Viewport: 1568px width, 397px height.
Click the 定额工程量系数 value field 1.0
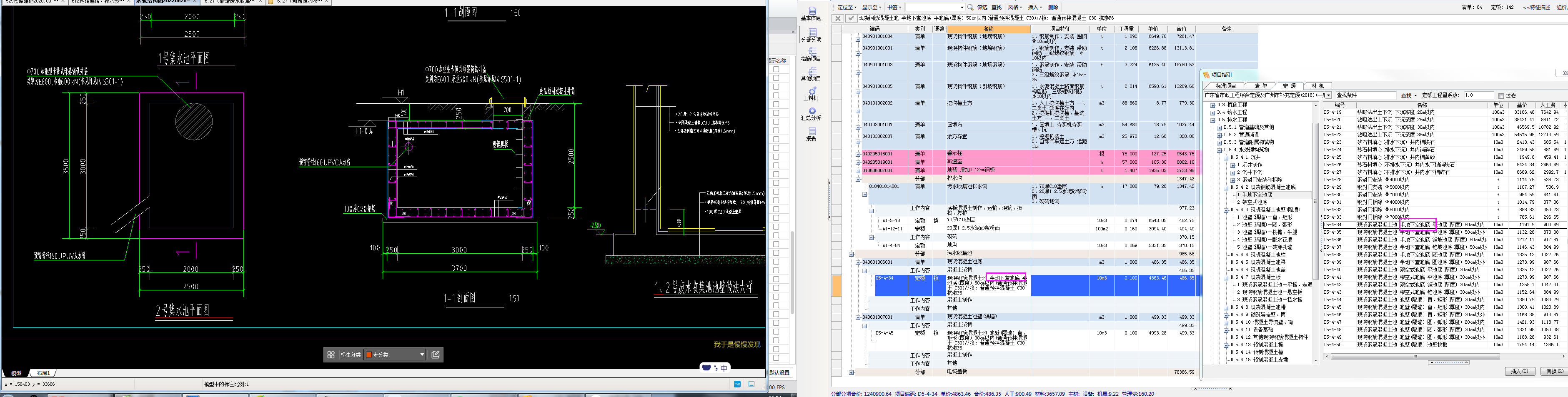[1479, 95]
